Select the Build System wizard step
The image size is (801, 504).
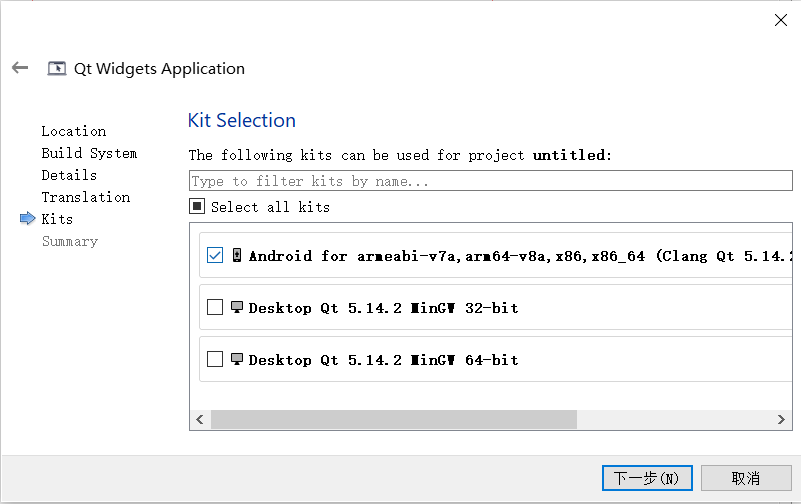click(x=89, y=153)
